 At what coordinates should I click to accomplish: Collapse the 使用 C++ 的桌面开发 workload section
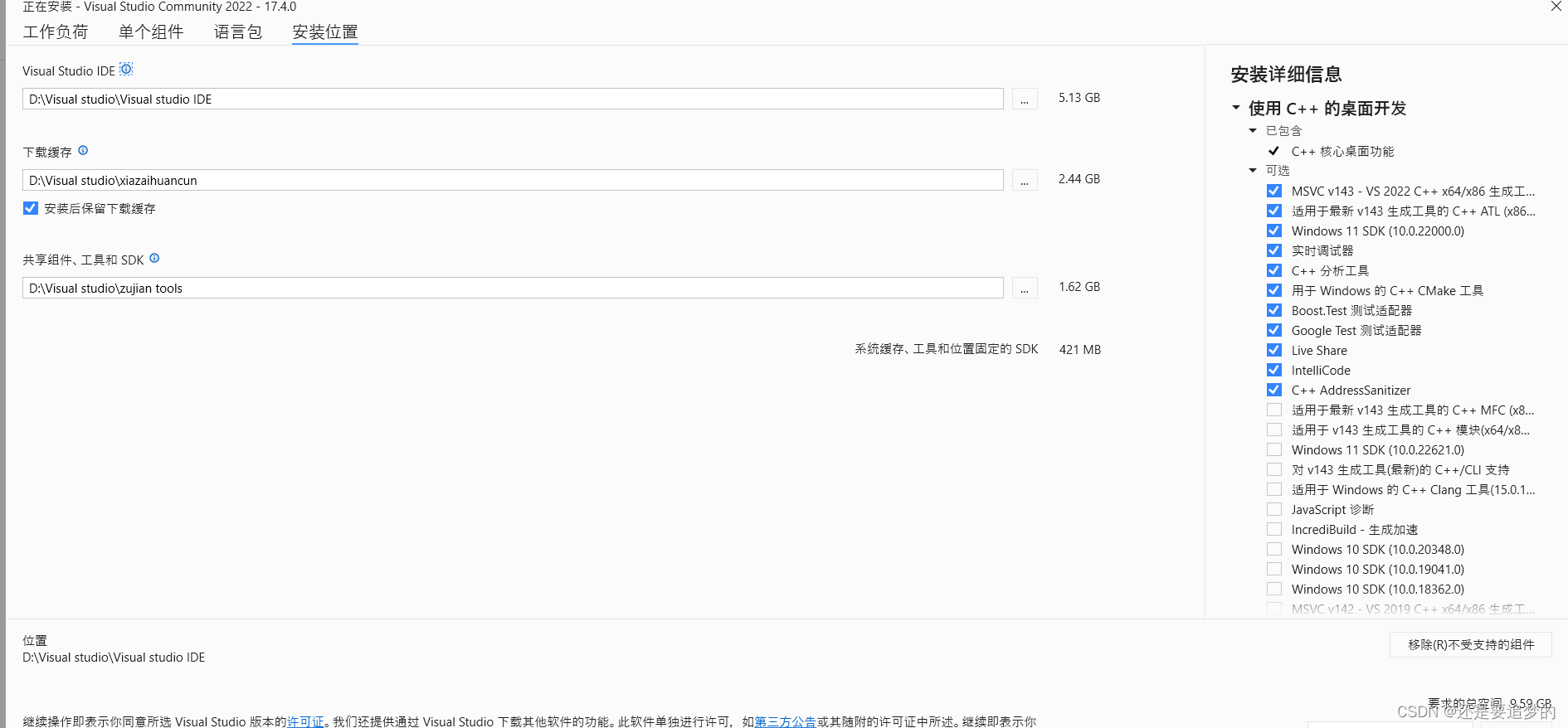pos(1236,108)
